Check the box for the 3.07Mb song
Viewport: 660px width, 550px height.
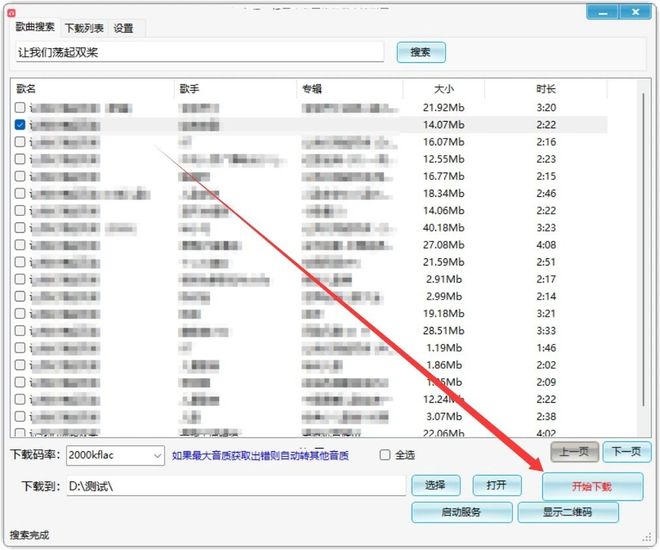click(x=20, y=416)
